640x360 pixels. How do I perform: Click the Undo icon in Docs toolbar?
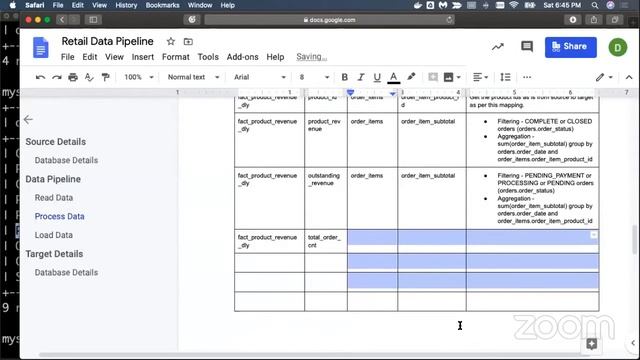(40, 77)
